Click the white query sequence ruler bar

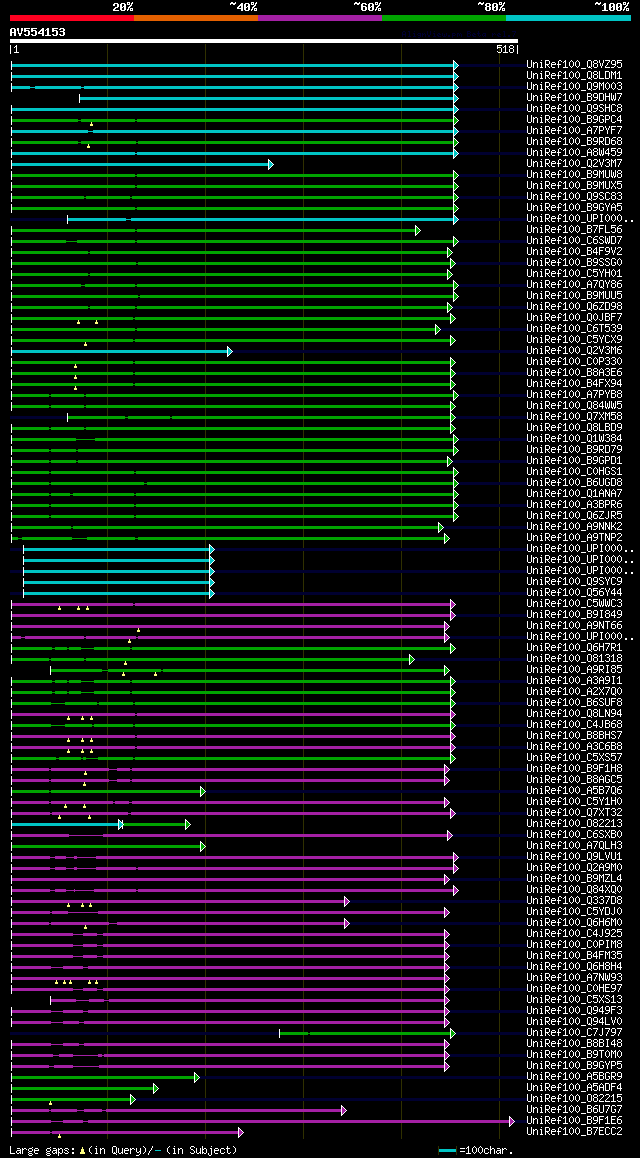point(264,41)
